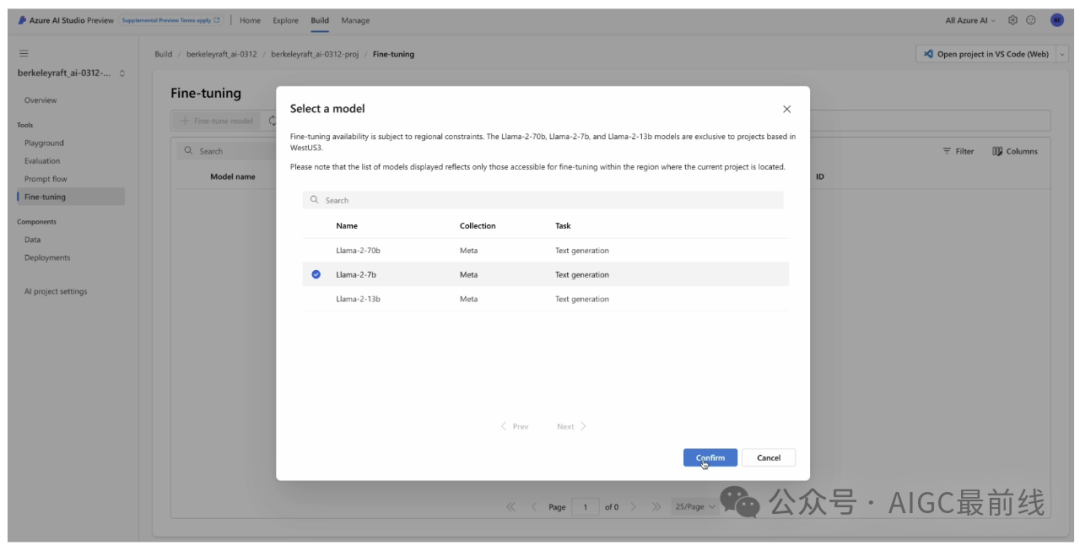Cancel the model selection dialog

tap(768, 457)
